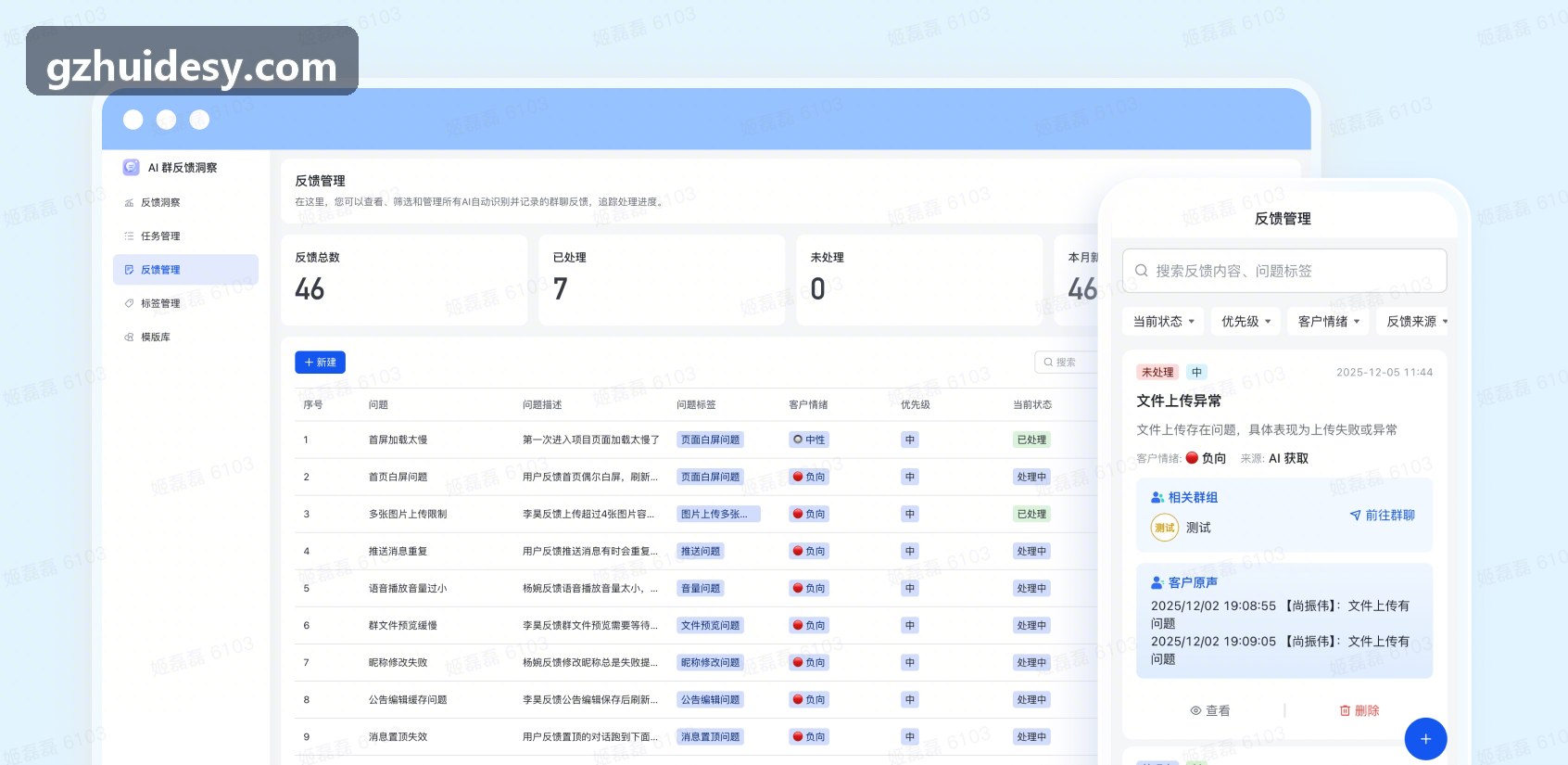Click the 群文件预览缓慢 table cell

403,626
